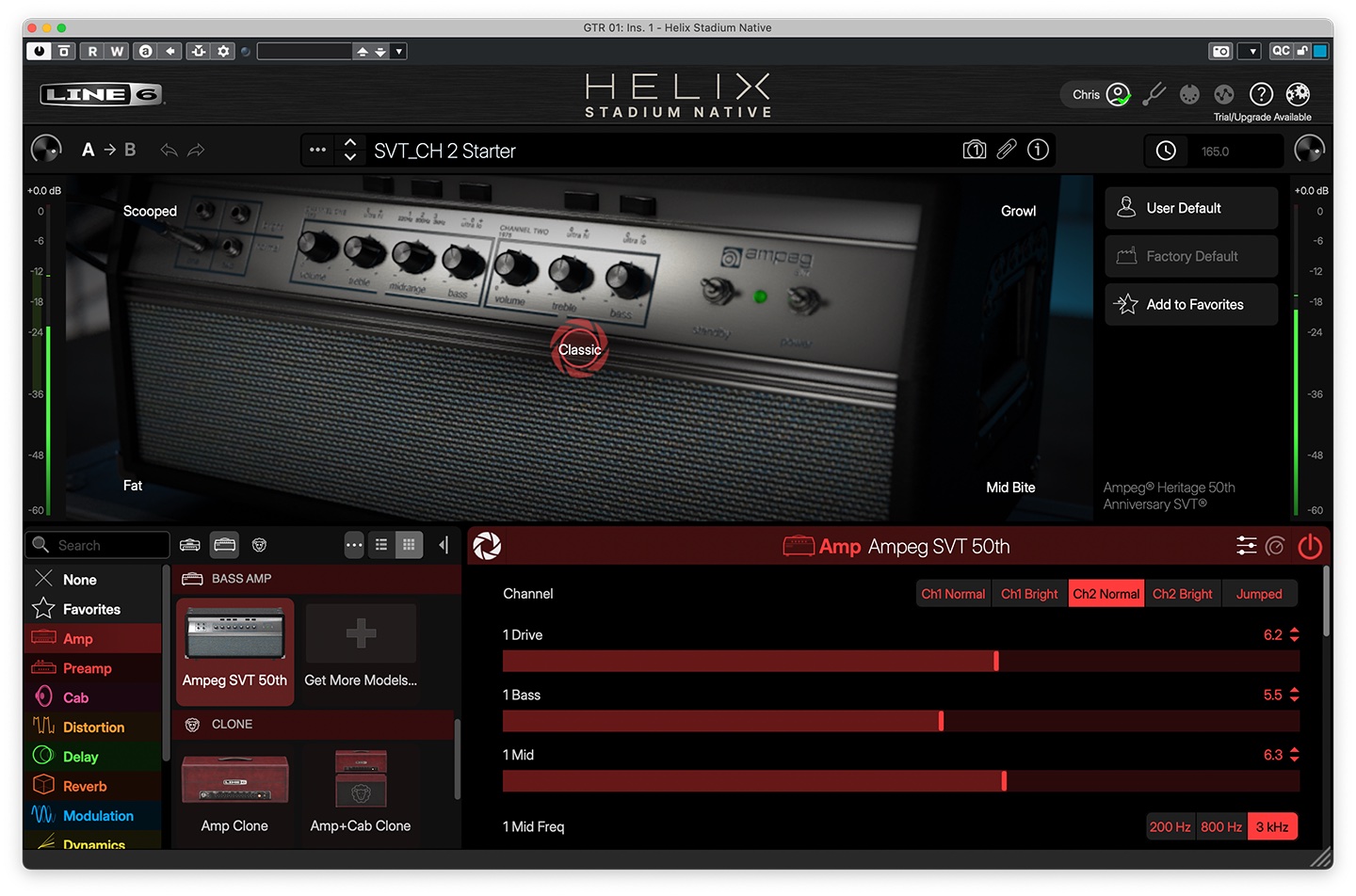Click the tempo clock icon
The width and height of the screenshot is (1356, 896).
pos(1166,151)
